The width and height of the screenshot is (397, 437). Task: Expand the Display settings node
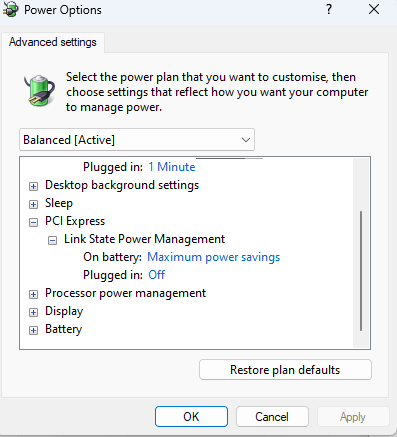point(33,312)
